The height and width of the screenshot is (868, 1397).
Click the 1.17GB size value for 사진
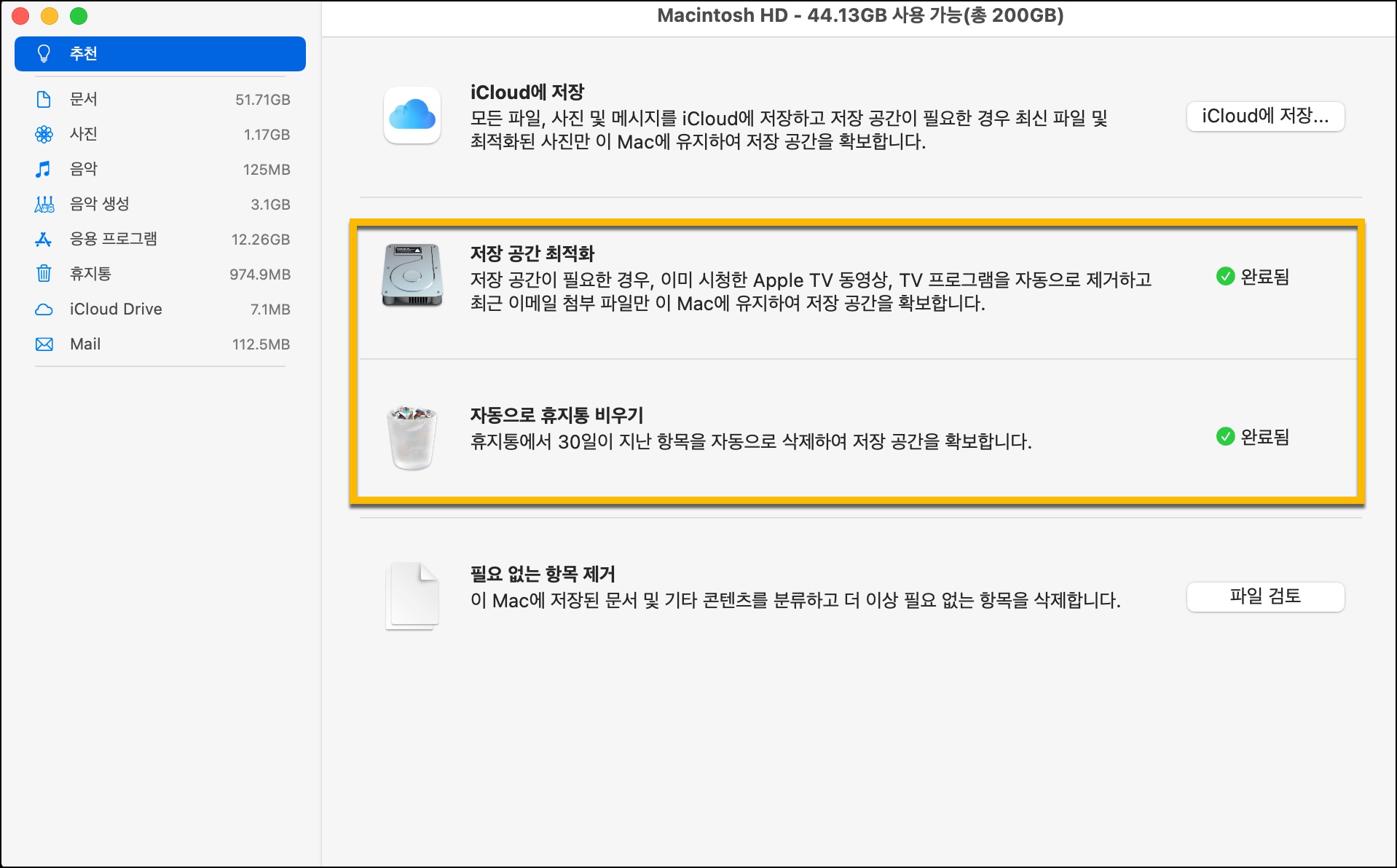[x=267, y=135]
